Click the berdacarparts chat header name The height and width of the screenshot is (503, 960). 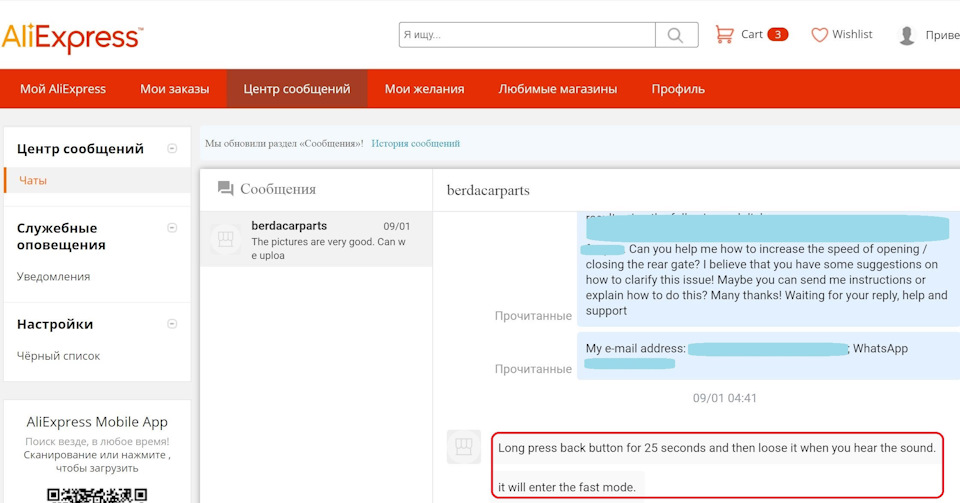point(488,190)
